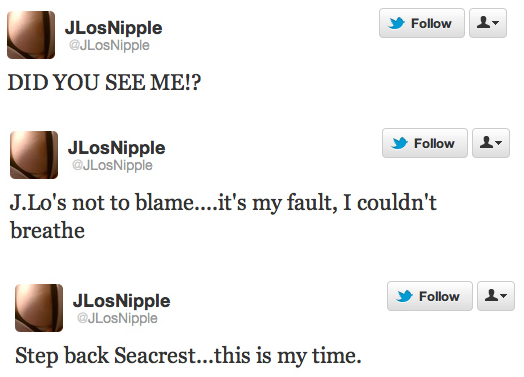Click the profile avatar on first tweet
Image resolution: width=524 pixels, height=377 pixels.
pyautogui.click(x=31, y=35)
